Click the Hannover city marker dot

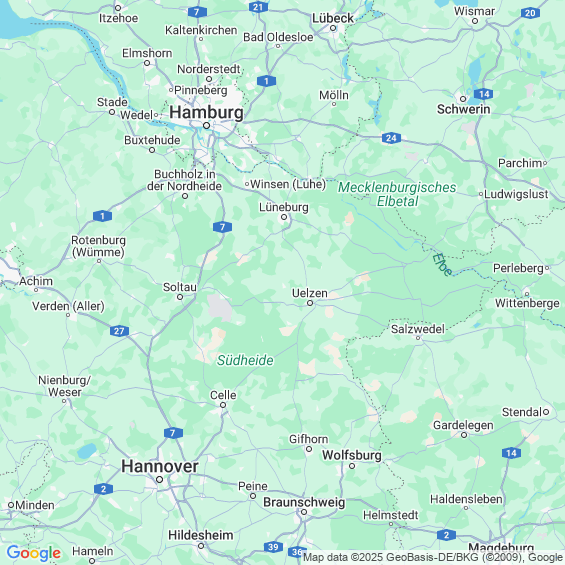click(159, 480)
